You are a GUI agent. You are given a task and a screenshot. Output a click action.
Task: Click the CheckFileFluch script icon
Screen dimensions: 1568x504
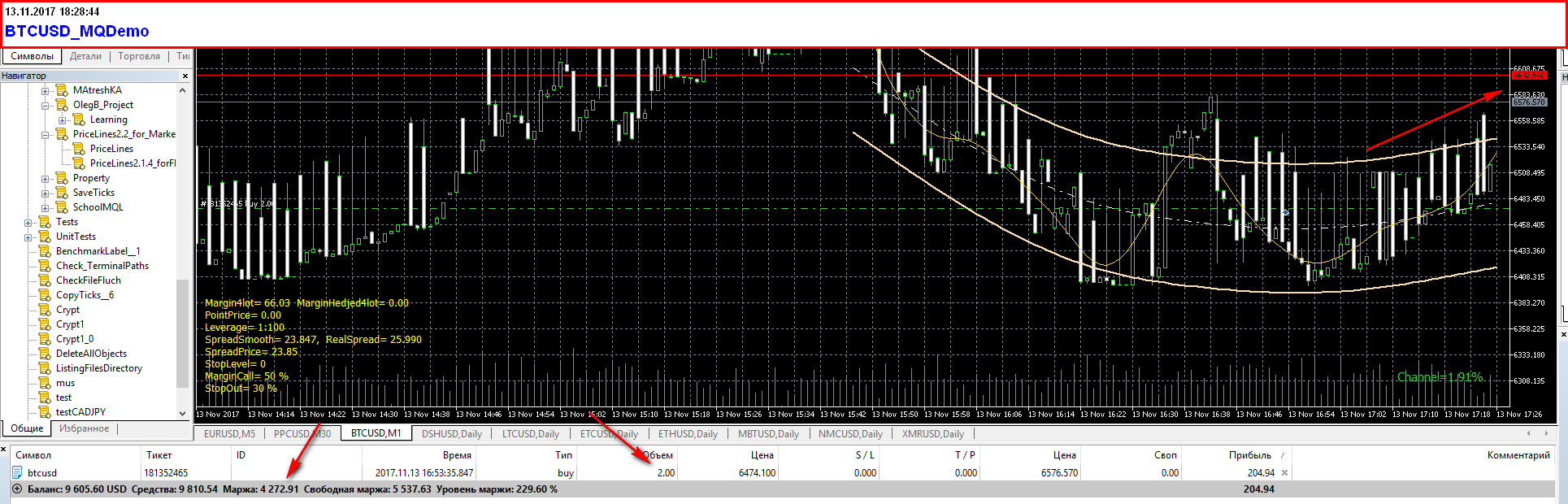45,280
